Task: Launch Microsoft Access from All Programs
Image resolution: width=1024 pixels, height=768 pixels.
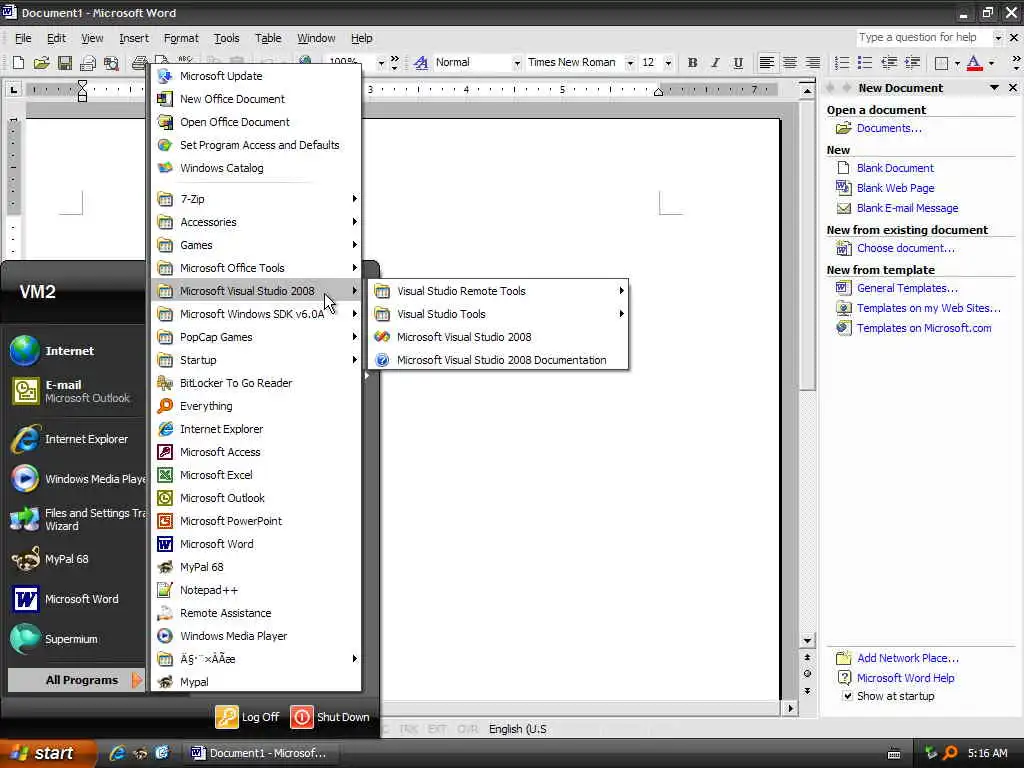Action: click(x=257, y=452)
